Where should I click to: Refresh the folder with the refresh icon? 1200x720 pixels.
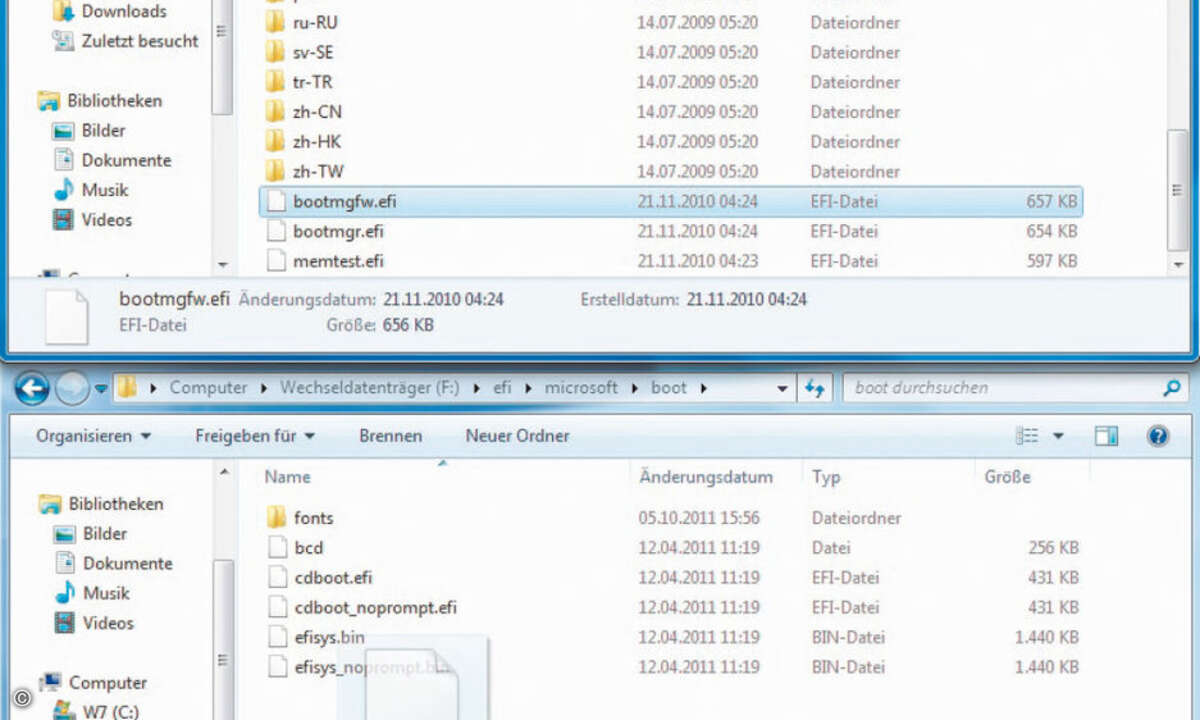tap(814, 388)
